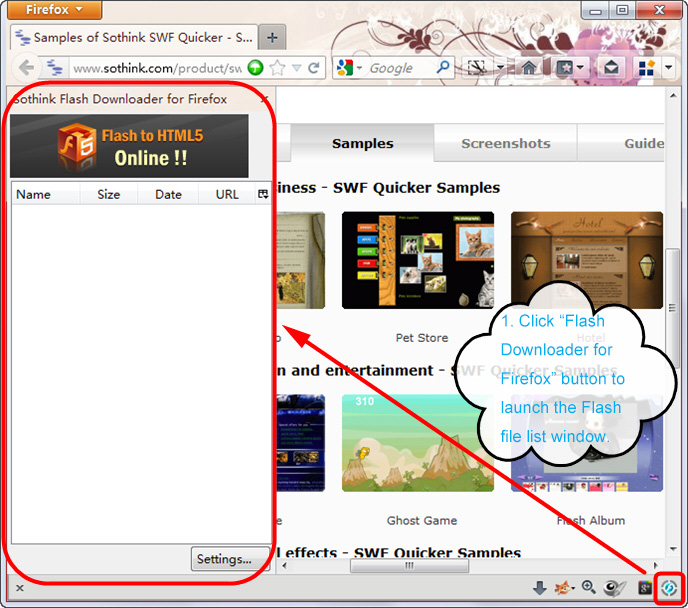Open the Firefox application menu button

pos(54,10)
